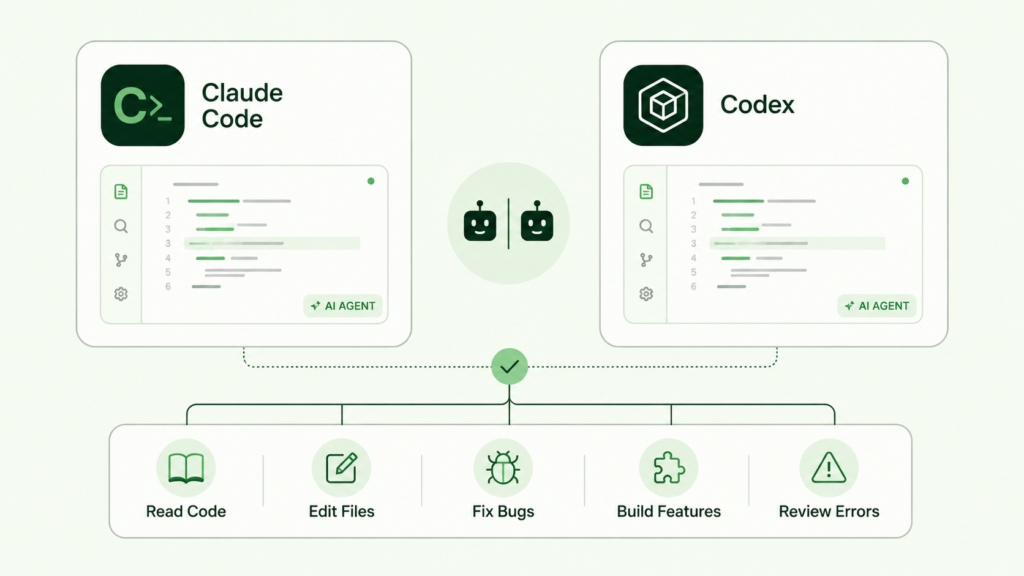Select the highlighted code line in Claude Code editor

(x=272, y=243)
